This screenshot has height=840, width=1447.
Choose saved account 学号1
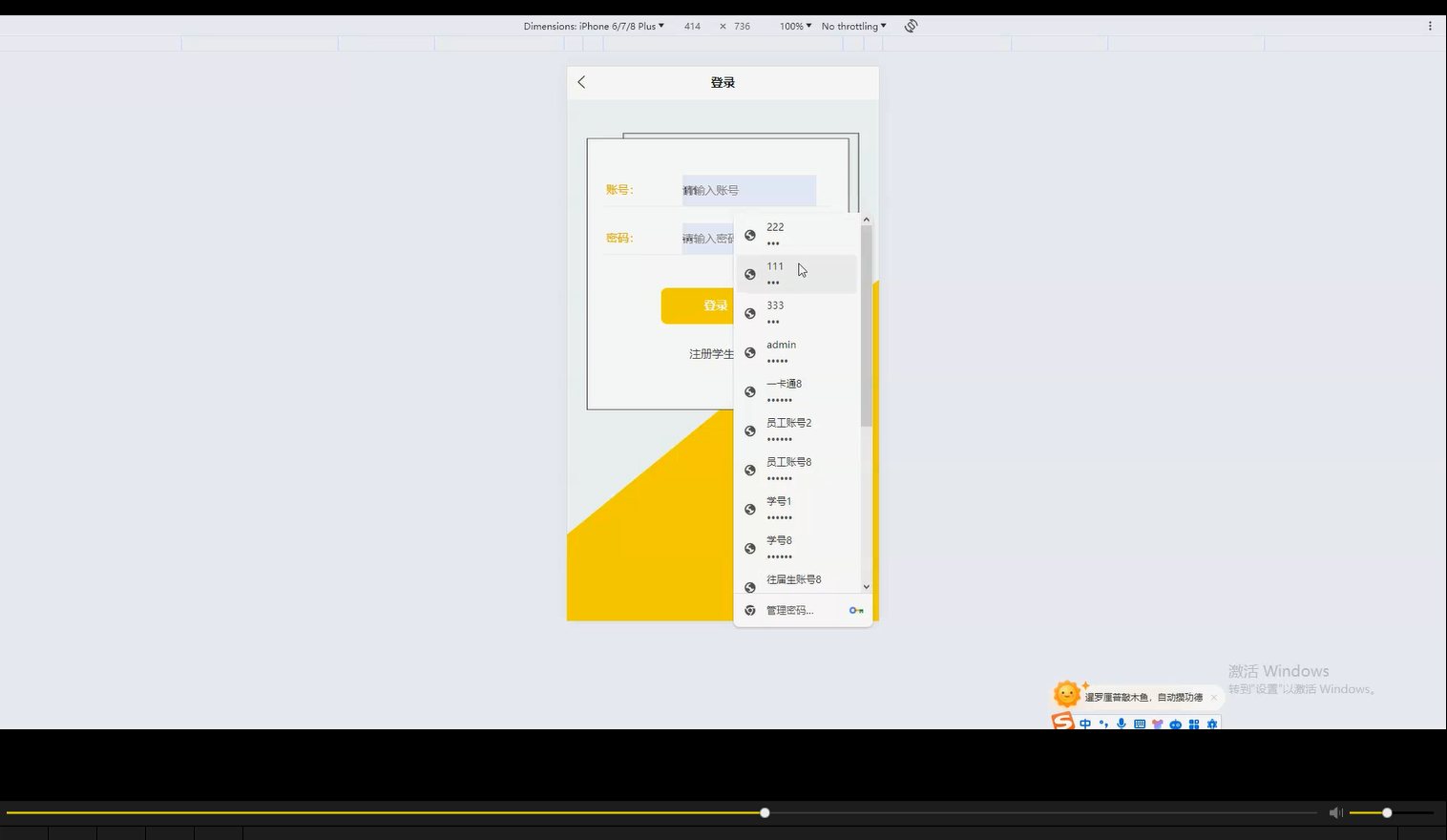pos(797,509)
